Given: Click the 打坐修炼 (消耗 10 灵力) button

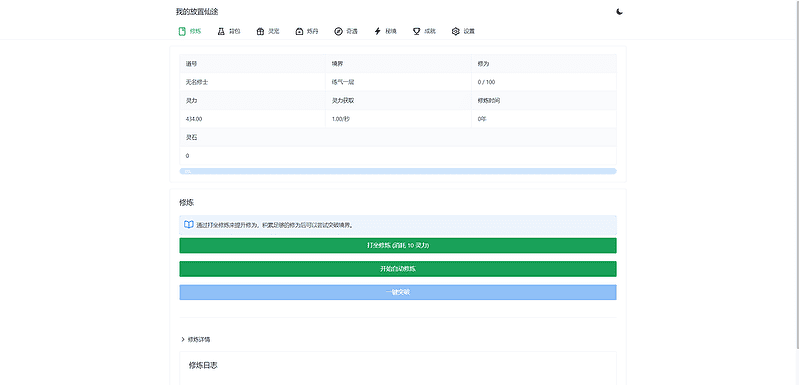Looking at the screenshot, I should [x=398, y=245].
